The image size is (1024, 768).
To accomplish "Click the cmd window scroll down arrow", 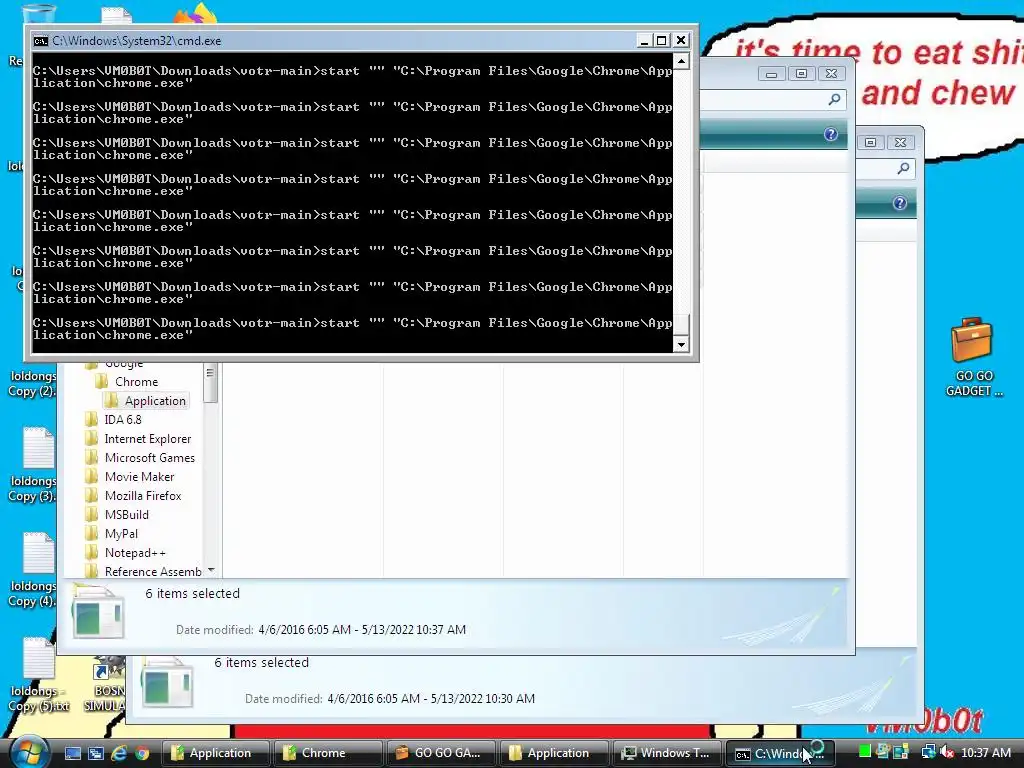I will click(x=681, y=345).
